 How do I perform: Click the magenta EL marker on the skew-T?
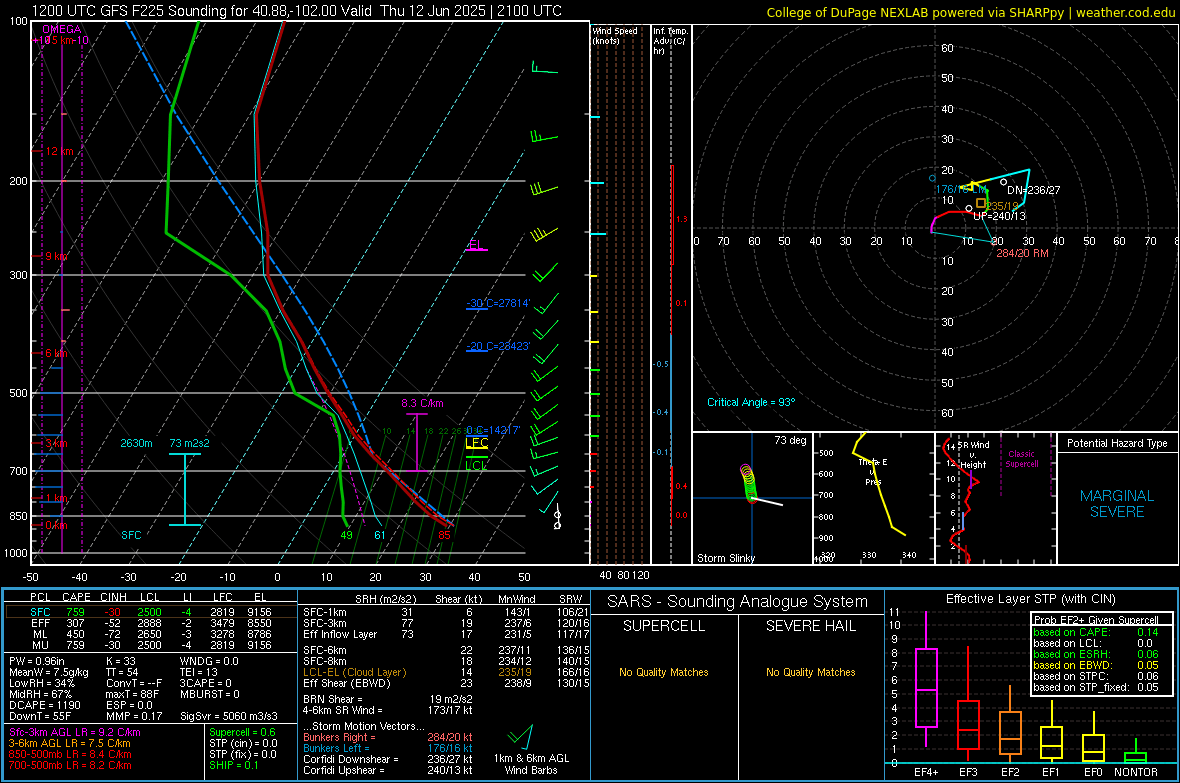point(476,245)
